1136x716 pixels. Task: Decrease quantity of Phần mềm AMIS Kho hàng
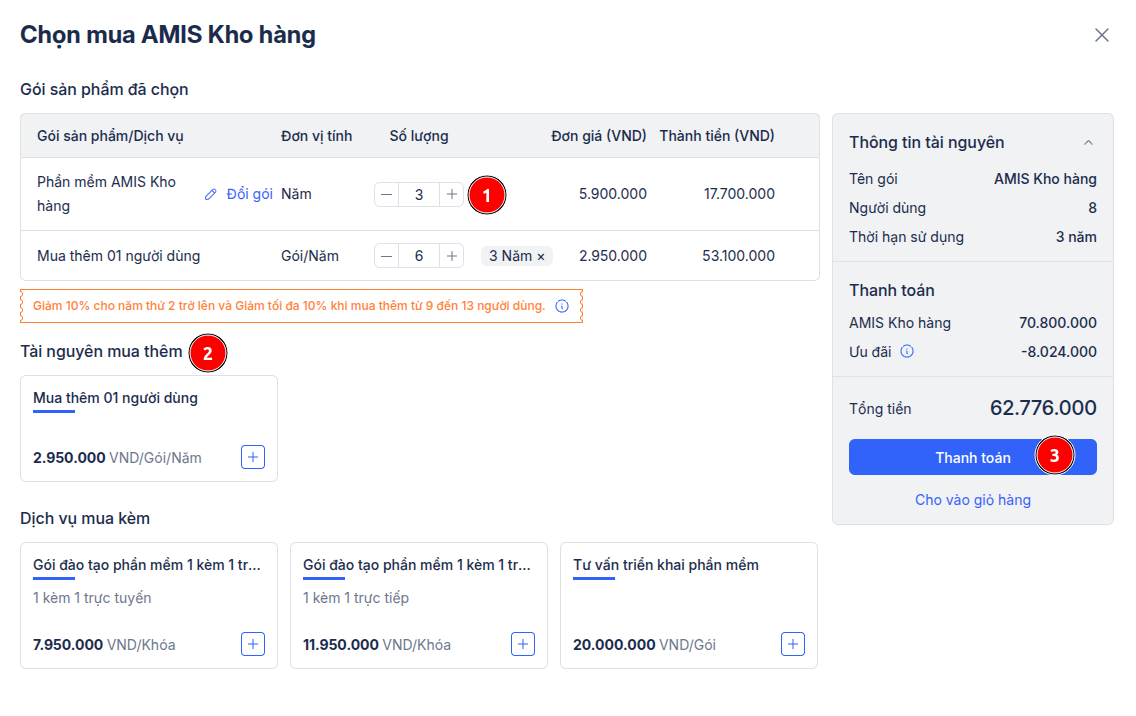(x=386, y=194)
